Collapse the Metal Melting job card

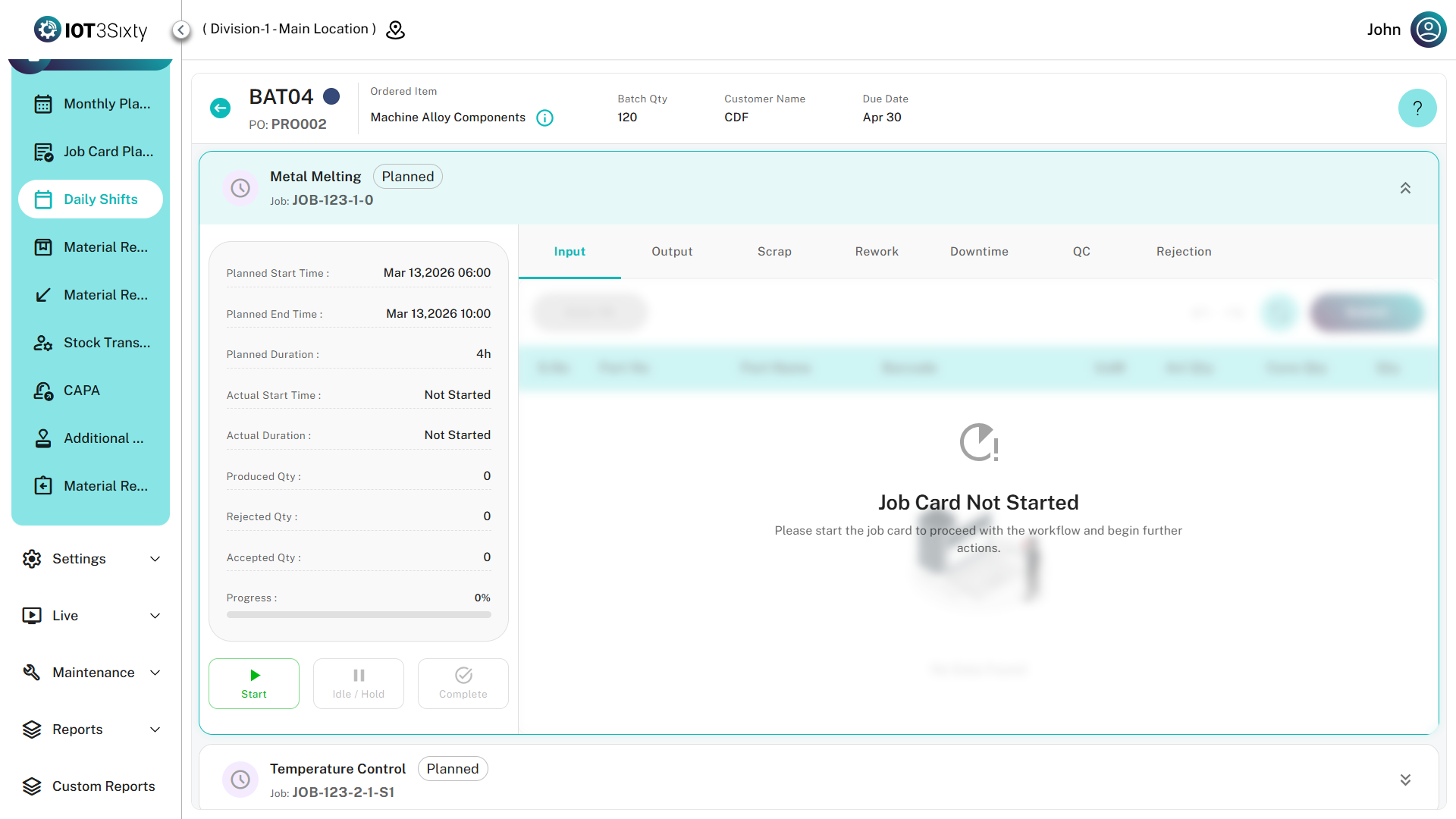pos(1404,188)
